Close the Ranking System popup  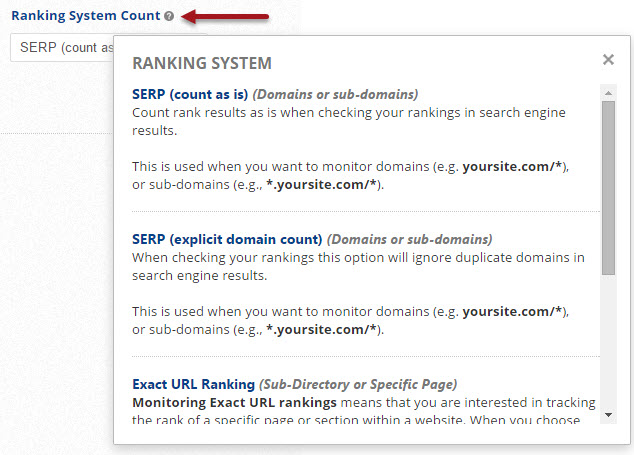608,60
